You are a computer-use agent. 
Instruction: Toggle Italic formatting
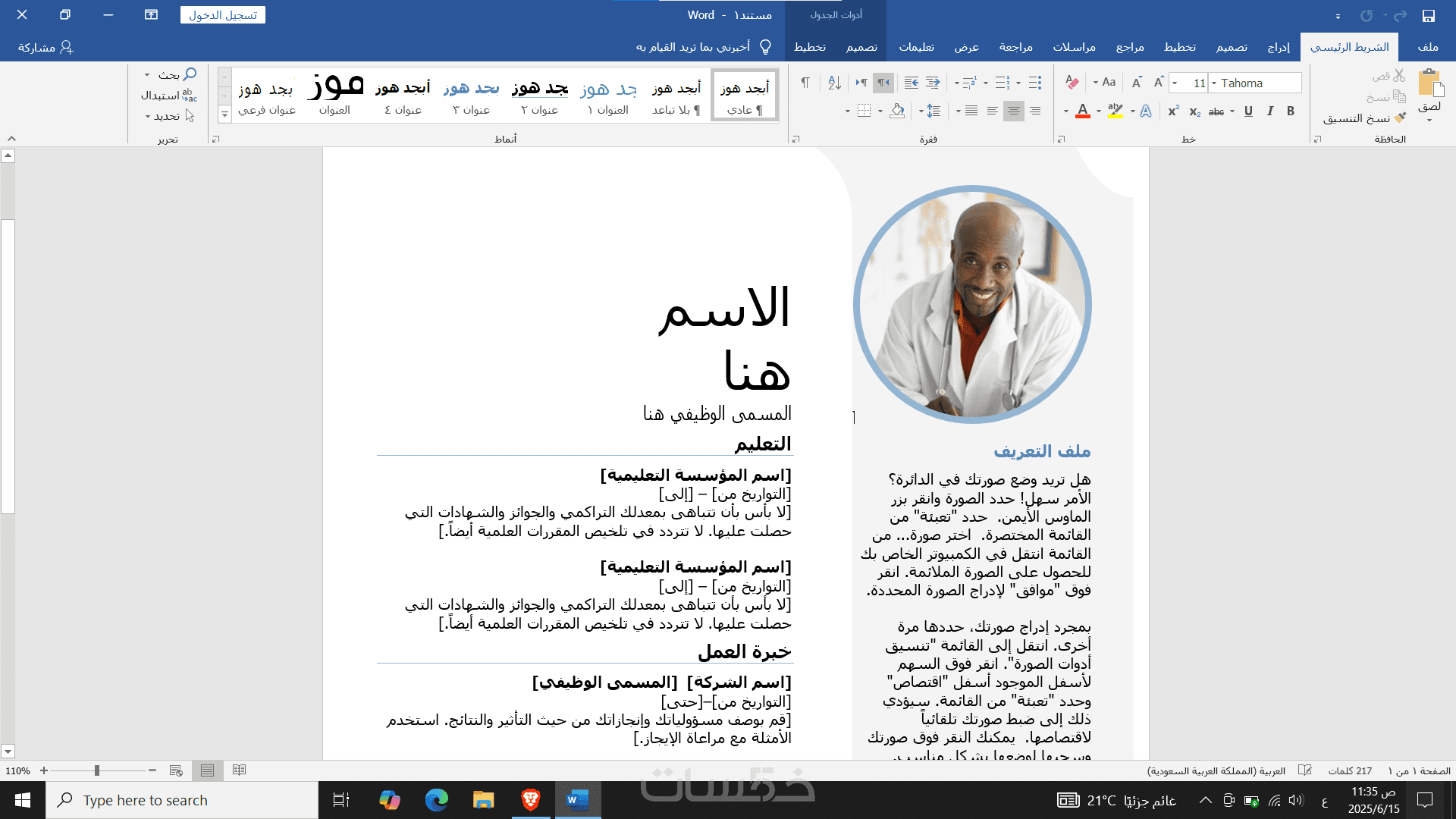(x=1270, y=111)
